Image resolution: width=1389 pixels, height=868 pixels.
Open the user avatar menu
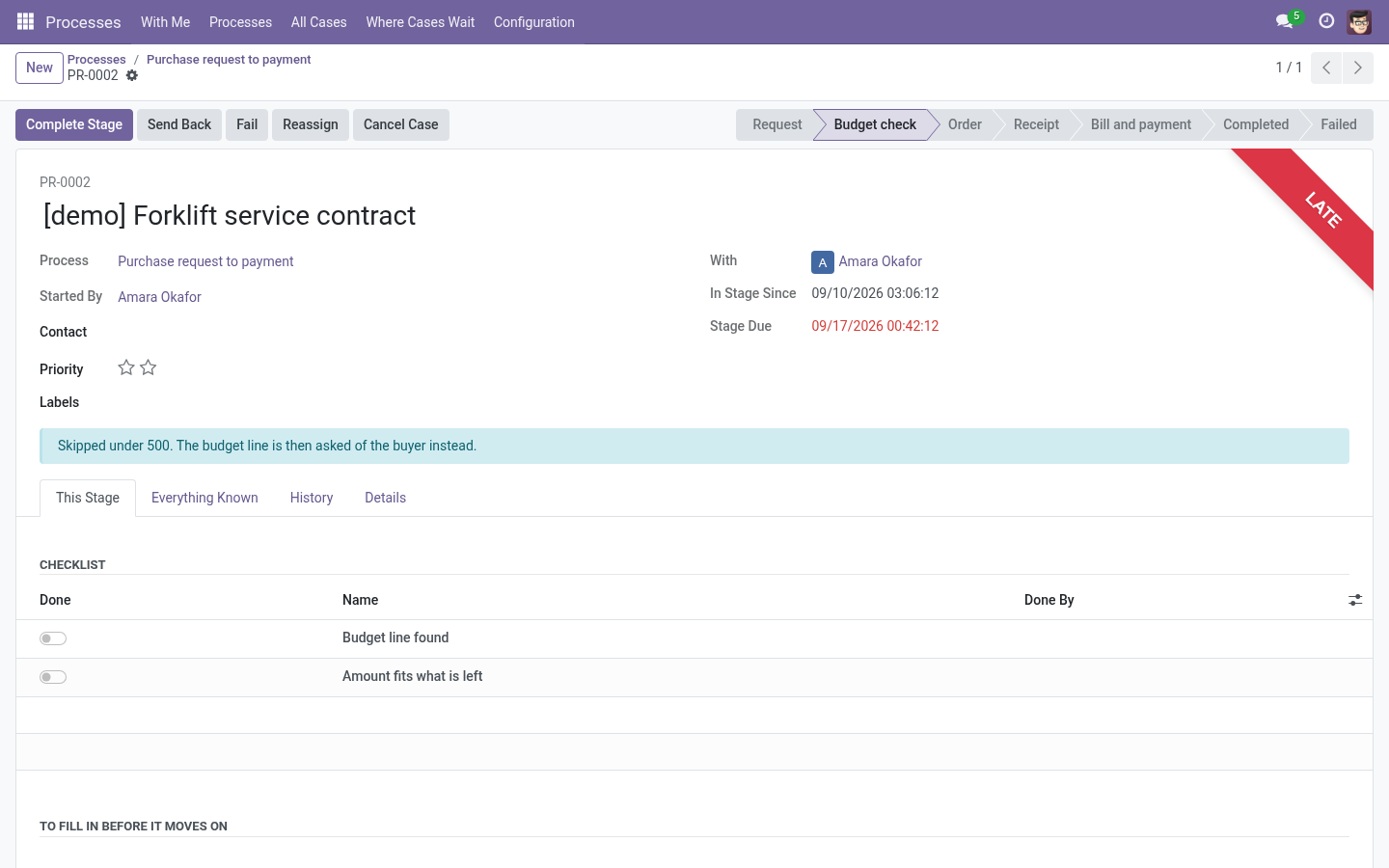click(x=1359, y=21)
